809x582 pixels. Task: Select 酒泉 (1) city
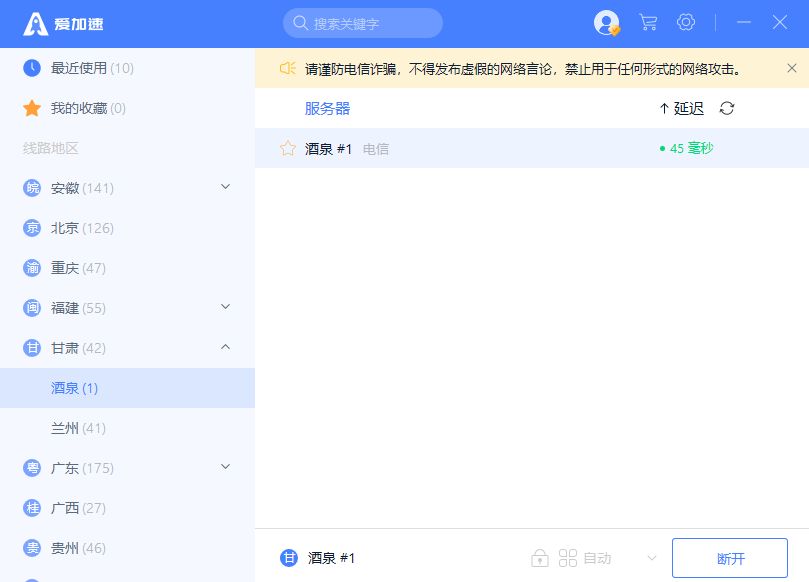(x=127, y=388)
